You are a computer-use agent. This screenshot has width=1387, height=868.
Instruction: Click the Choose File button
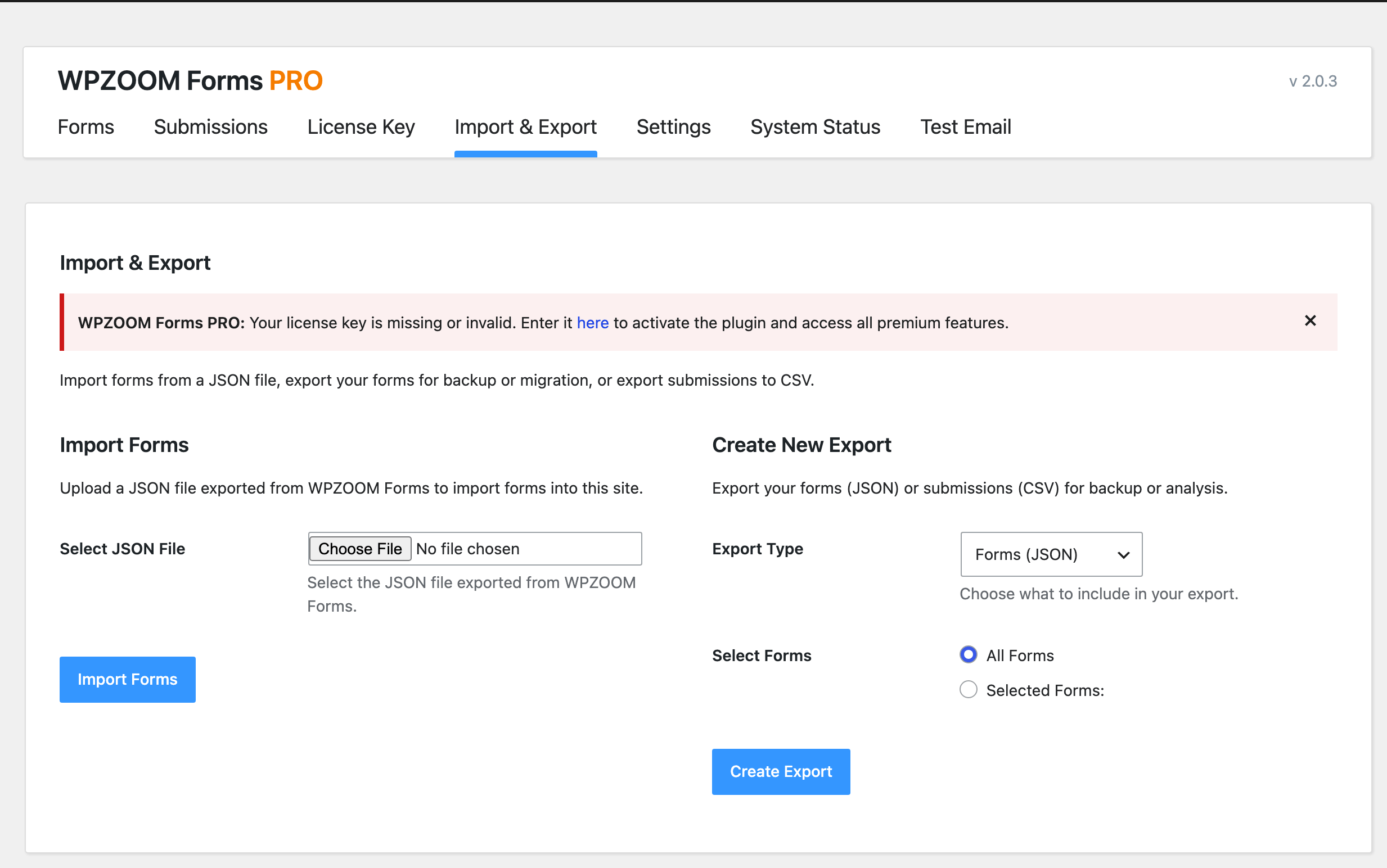[360, 549]
